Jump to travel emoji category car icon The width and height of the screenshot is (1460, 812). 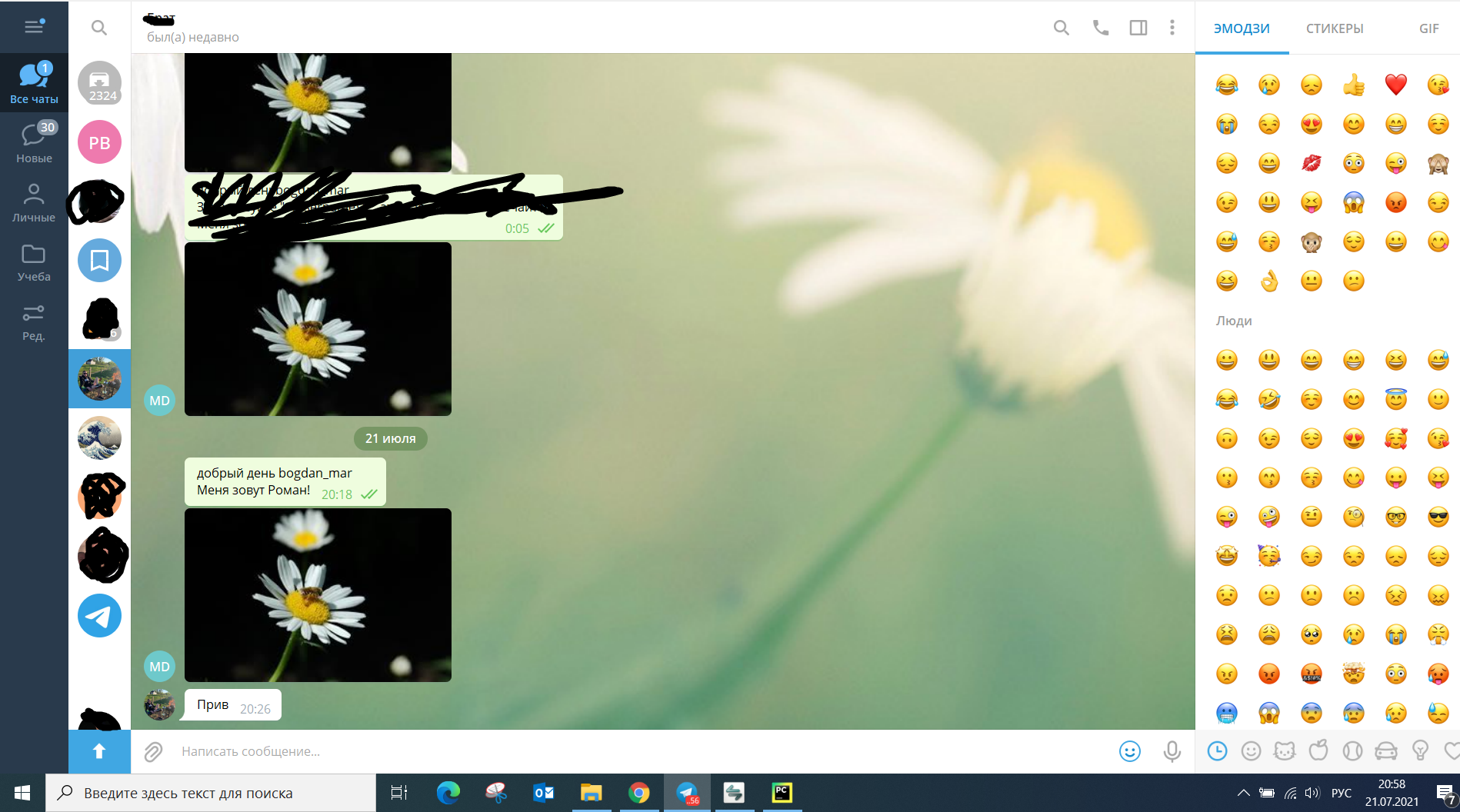coord(1386,751)
